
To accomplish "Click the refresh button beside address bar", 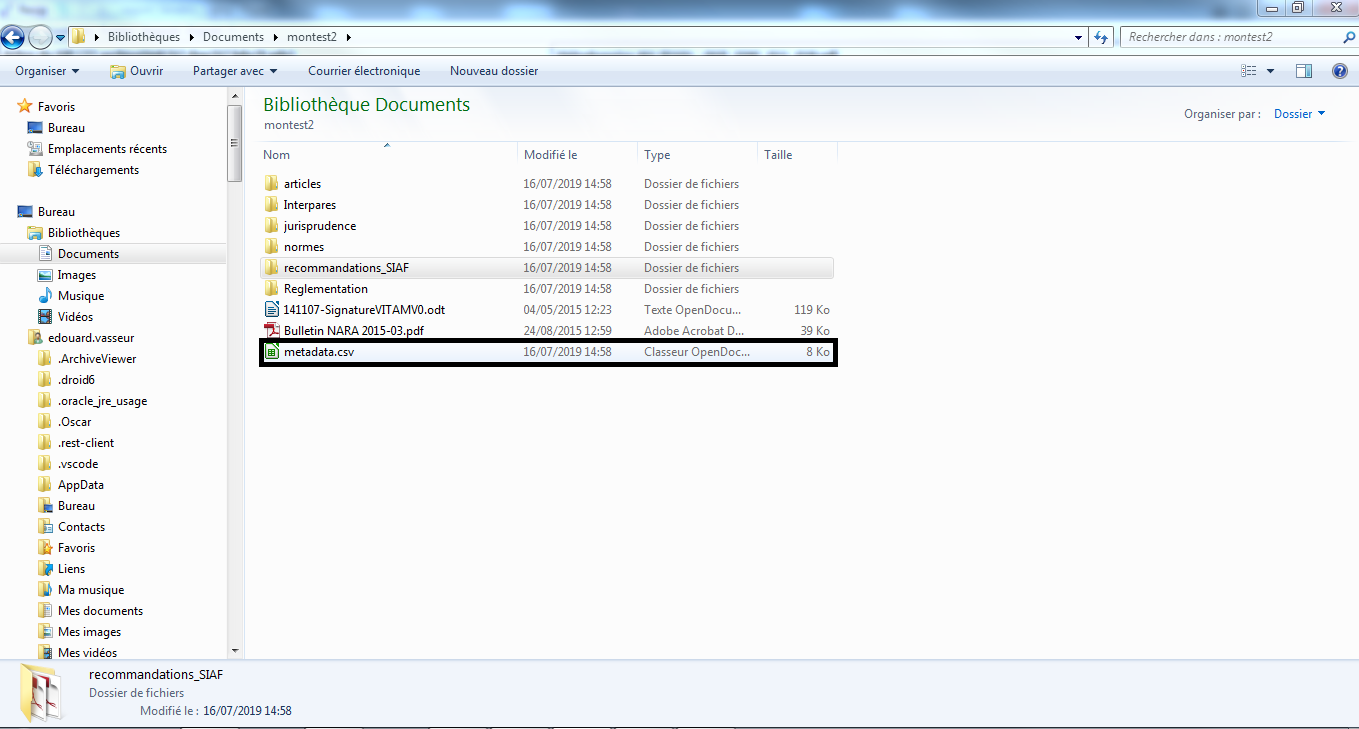I will tap(1101, 37).
